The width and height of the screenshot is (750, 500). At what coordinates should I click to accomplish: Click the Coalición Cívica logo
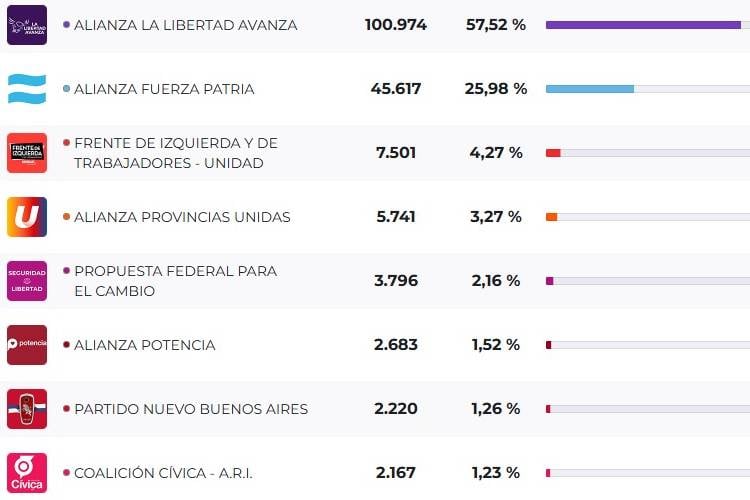click(27, 472)
